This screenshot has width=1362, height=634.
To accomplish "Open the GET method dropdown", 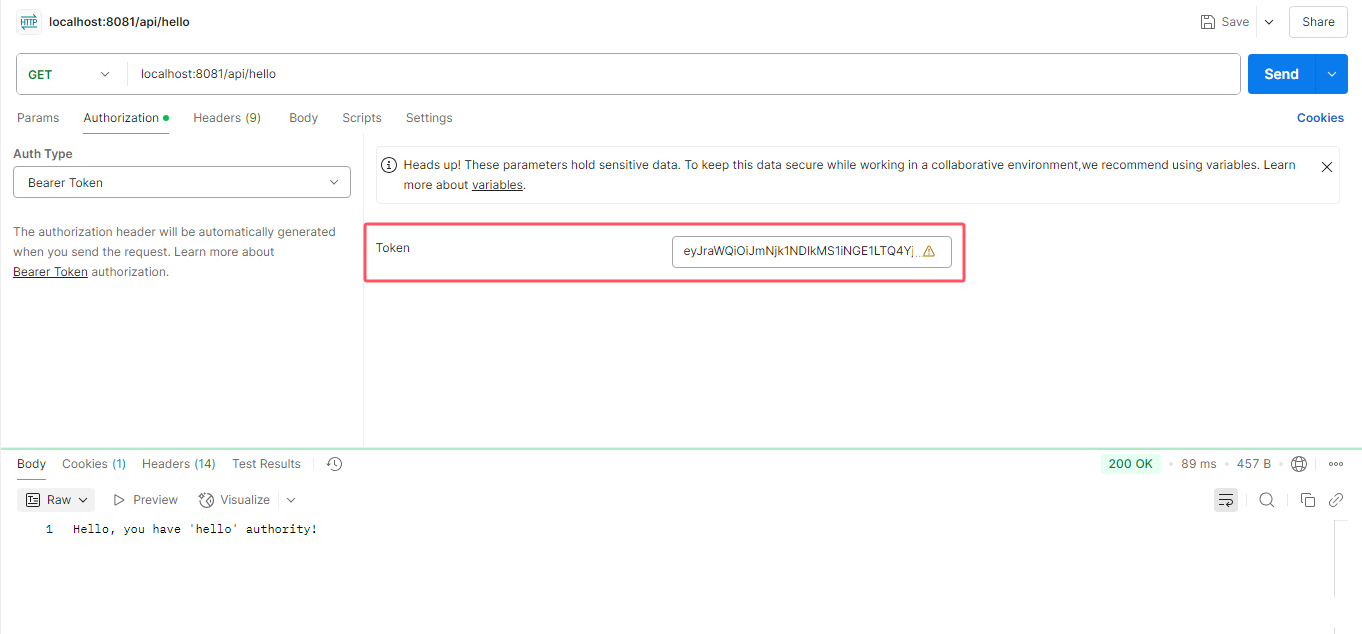I will click(x=69, y=74).
